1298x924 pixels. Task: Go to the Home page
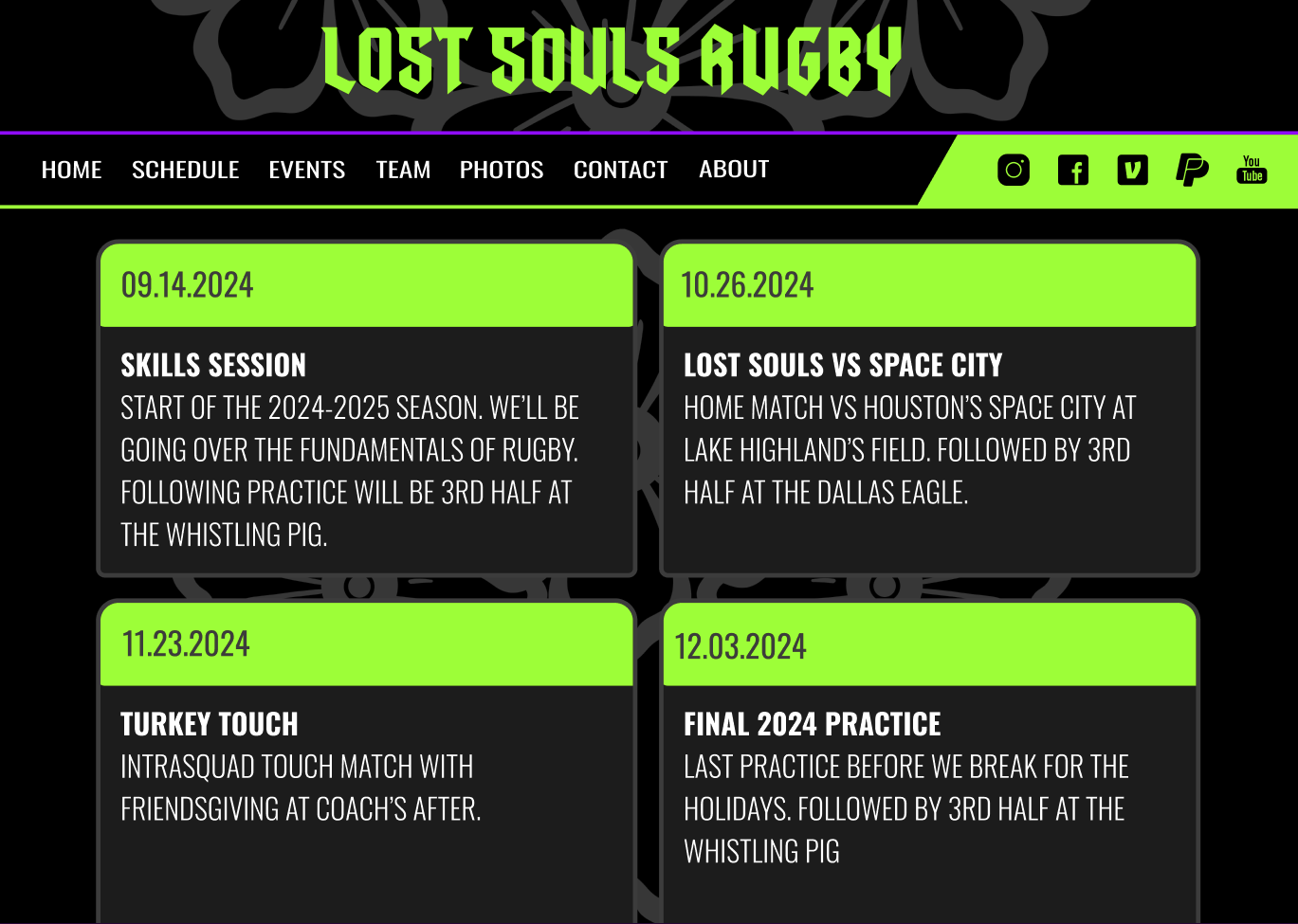pos(72,171)
